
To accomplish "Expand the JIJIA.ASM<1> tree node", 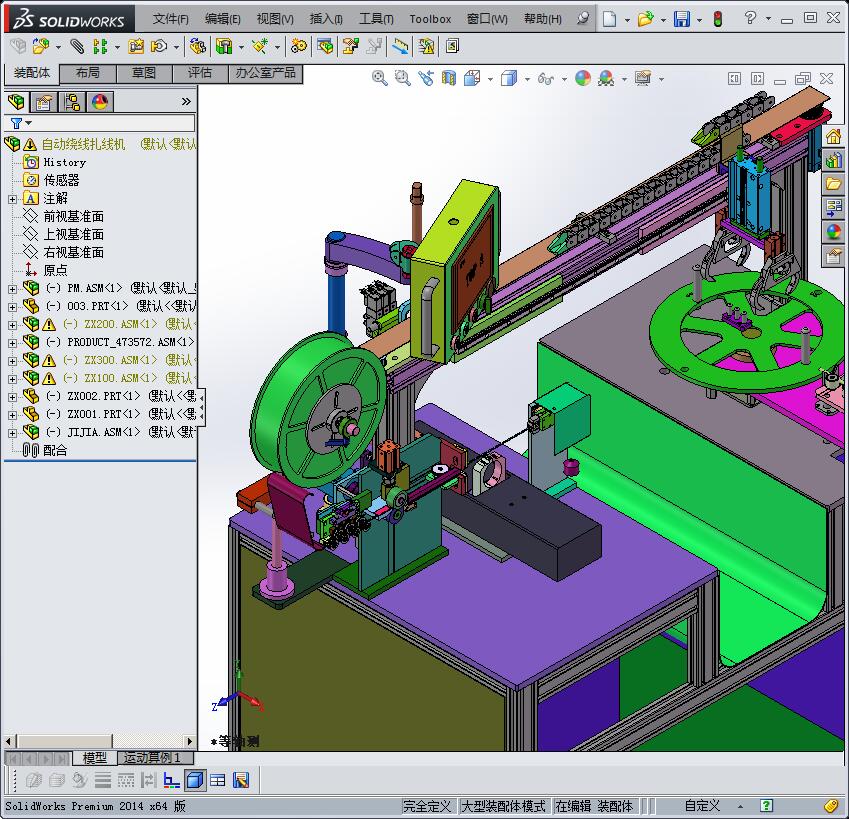I will tap(12, 432).
